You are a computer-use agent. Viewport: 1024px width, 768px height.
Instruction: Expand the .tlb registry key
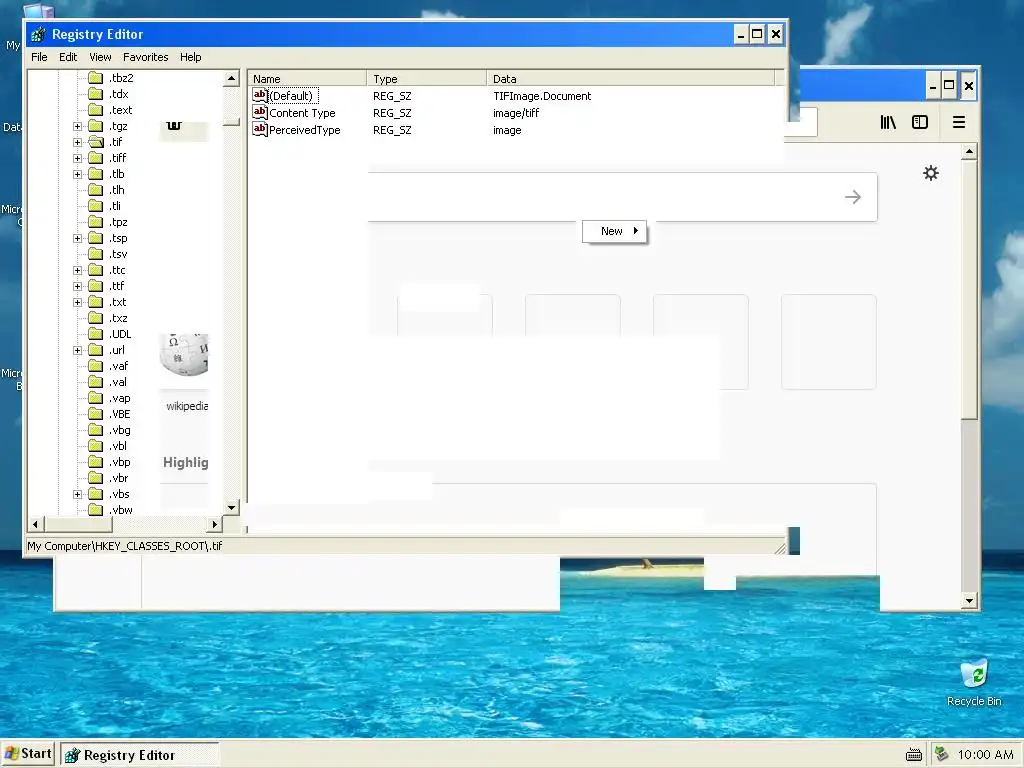(x=77, y=174)
